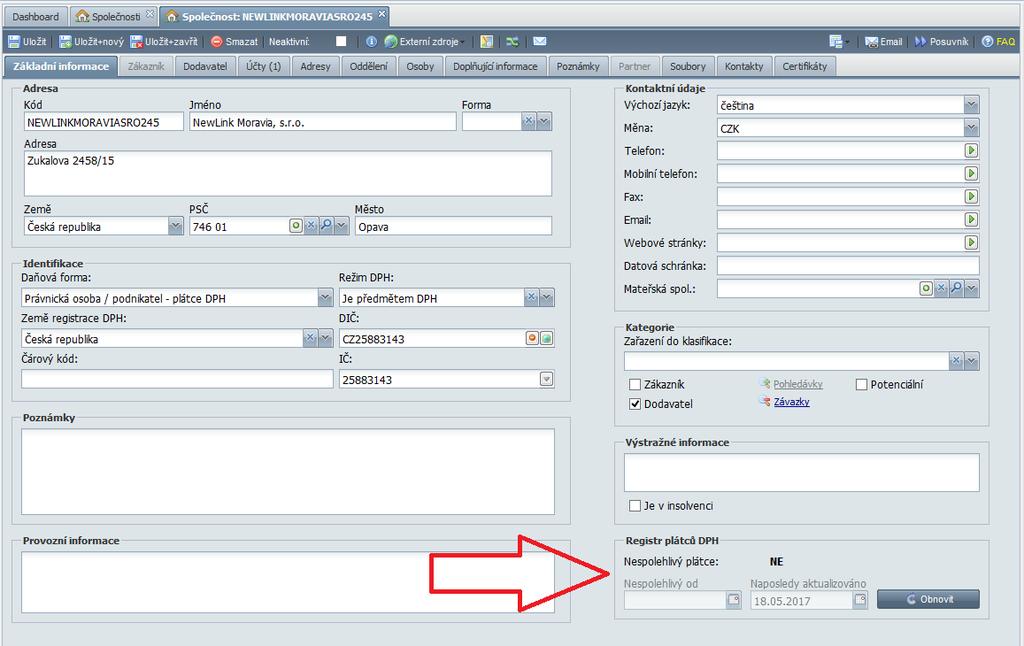Screen dimensions: 1024x646
Task: Expand the Země registrace DPH dropdown
Action: (x=325, y=338)
